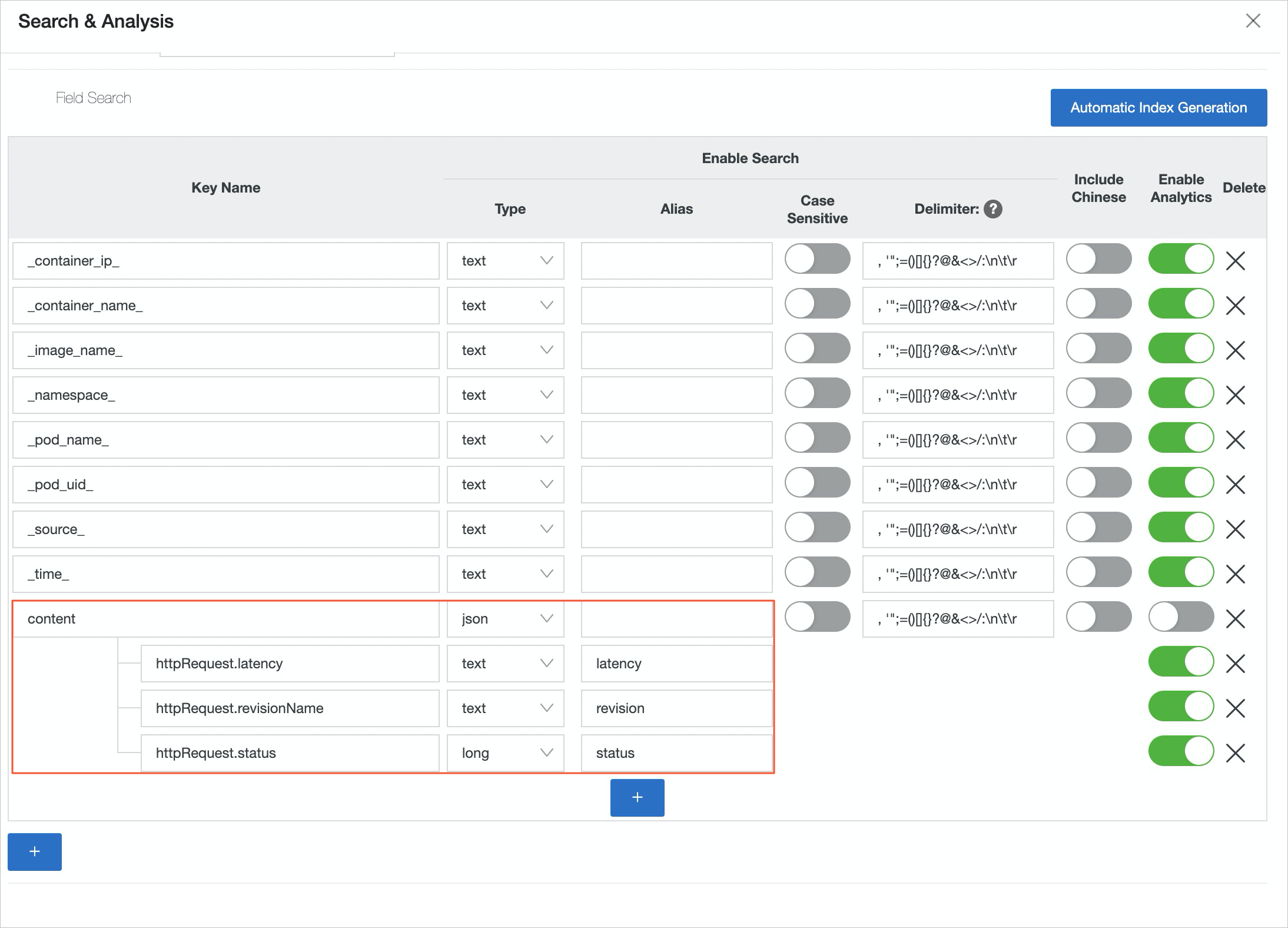The height and width of the screenshot is (928, 1288).
Task: Toggle Include Chinese for _source_
Action: click(x=1098, y=527)
